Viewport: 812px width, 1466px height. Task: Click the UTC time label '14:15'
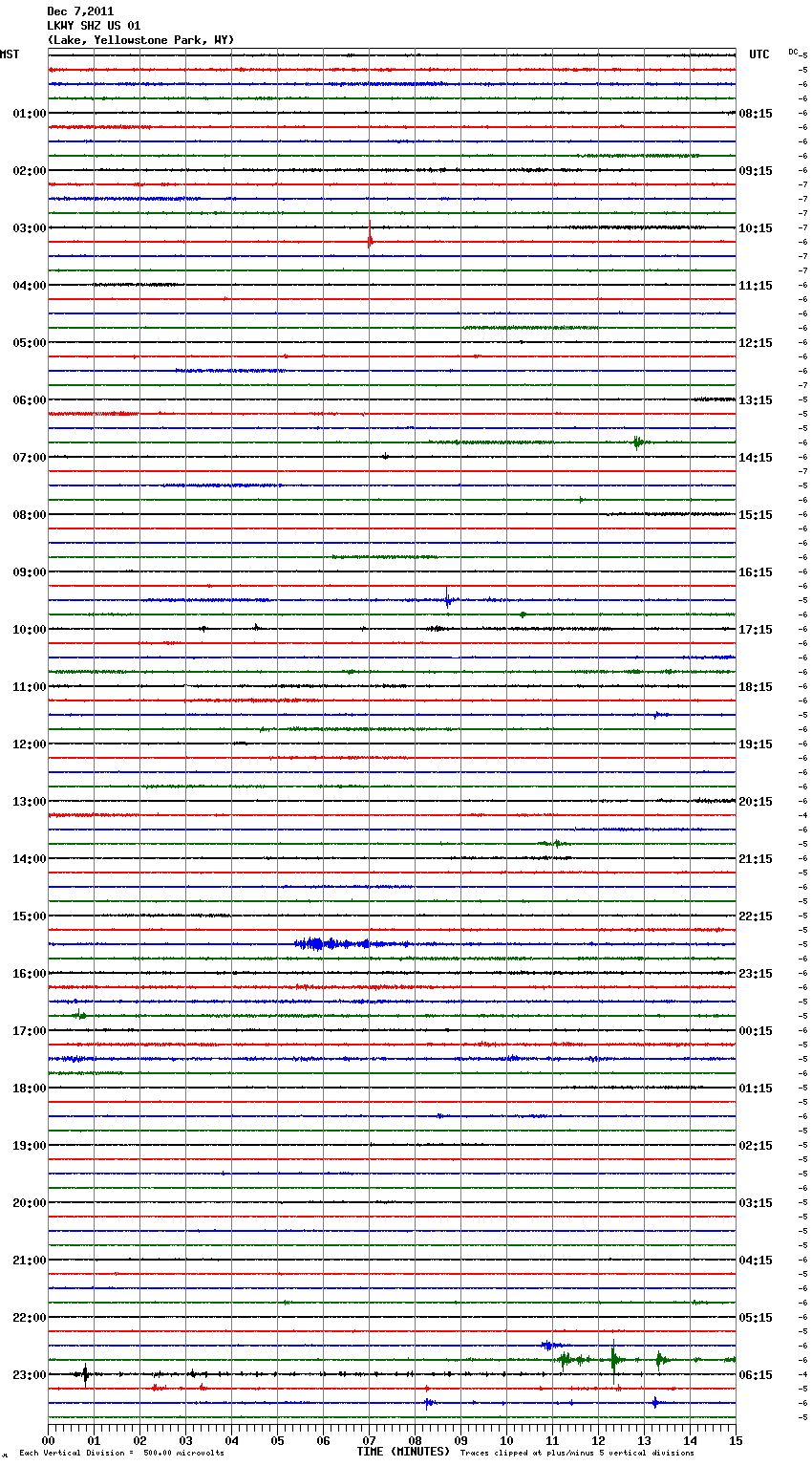point(756,458)
